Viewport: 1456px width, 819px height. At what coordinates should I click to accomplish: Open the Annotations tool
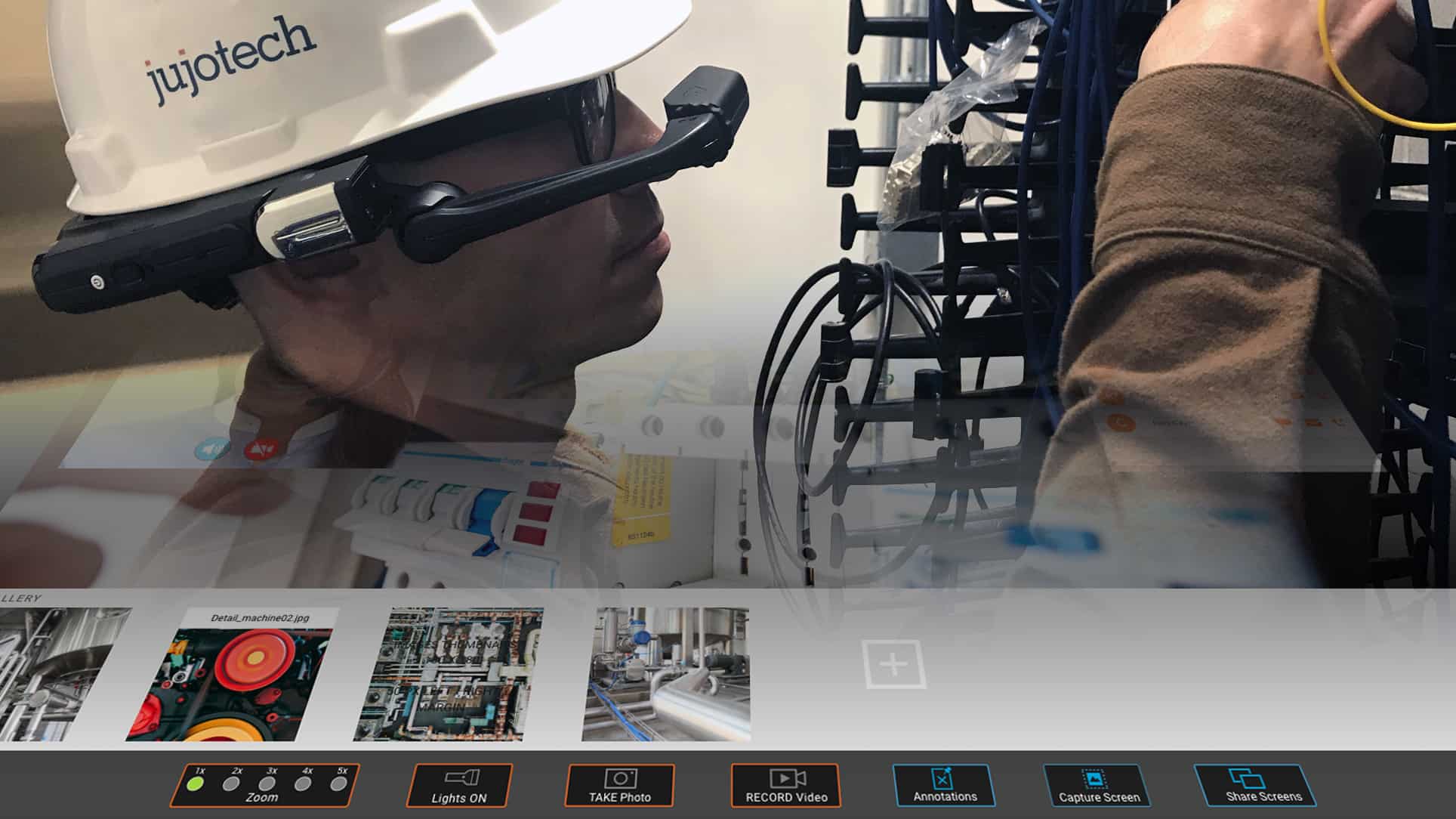[x=944, y=786]
